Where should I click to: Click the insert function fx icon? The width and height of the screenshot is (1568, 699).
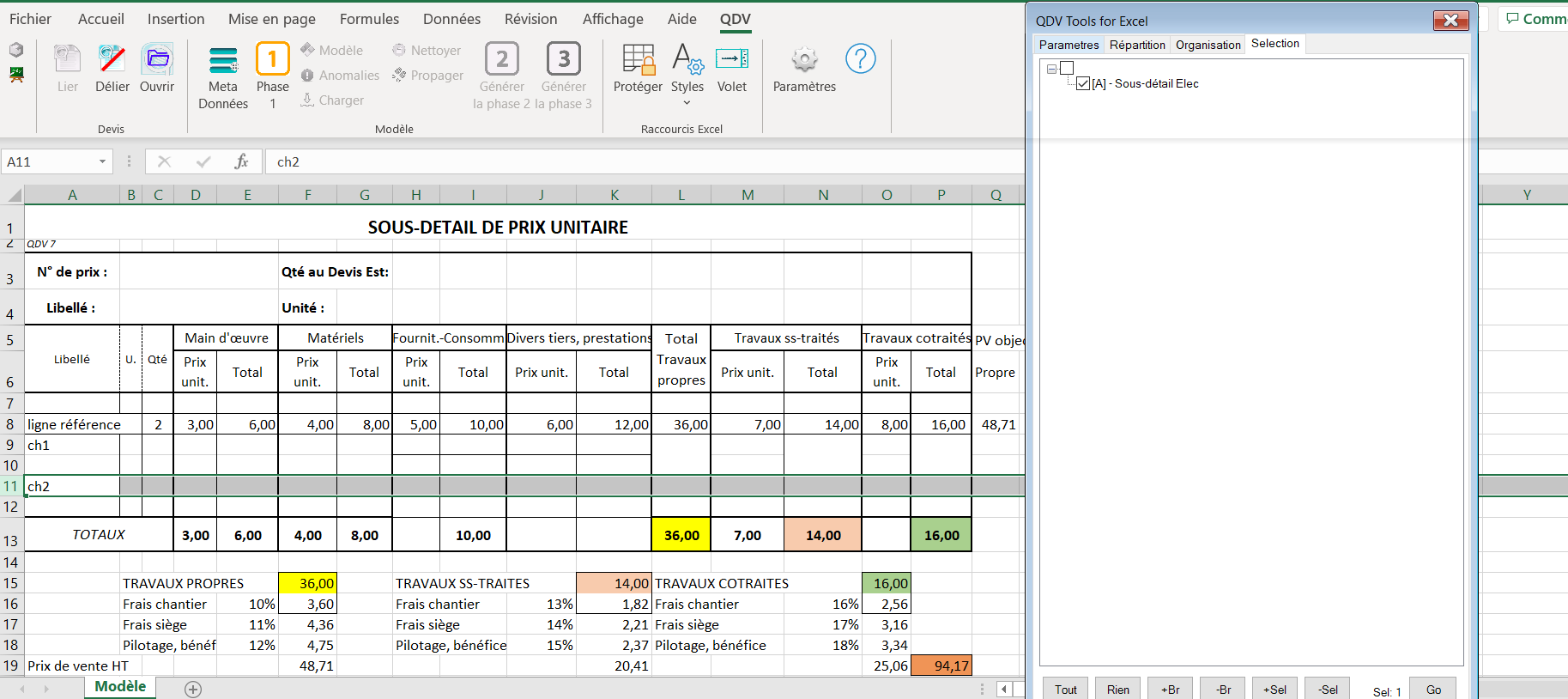pos(241,161)
